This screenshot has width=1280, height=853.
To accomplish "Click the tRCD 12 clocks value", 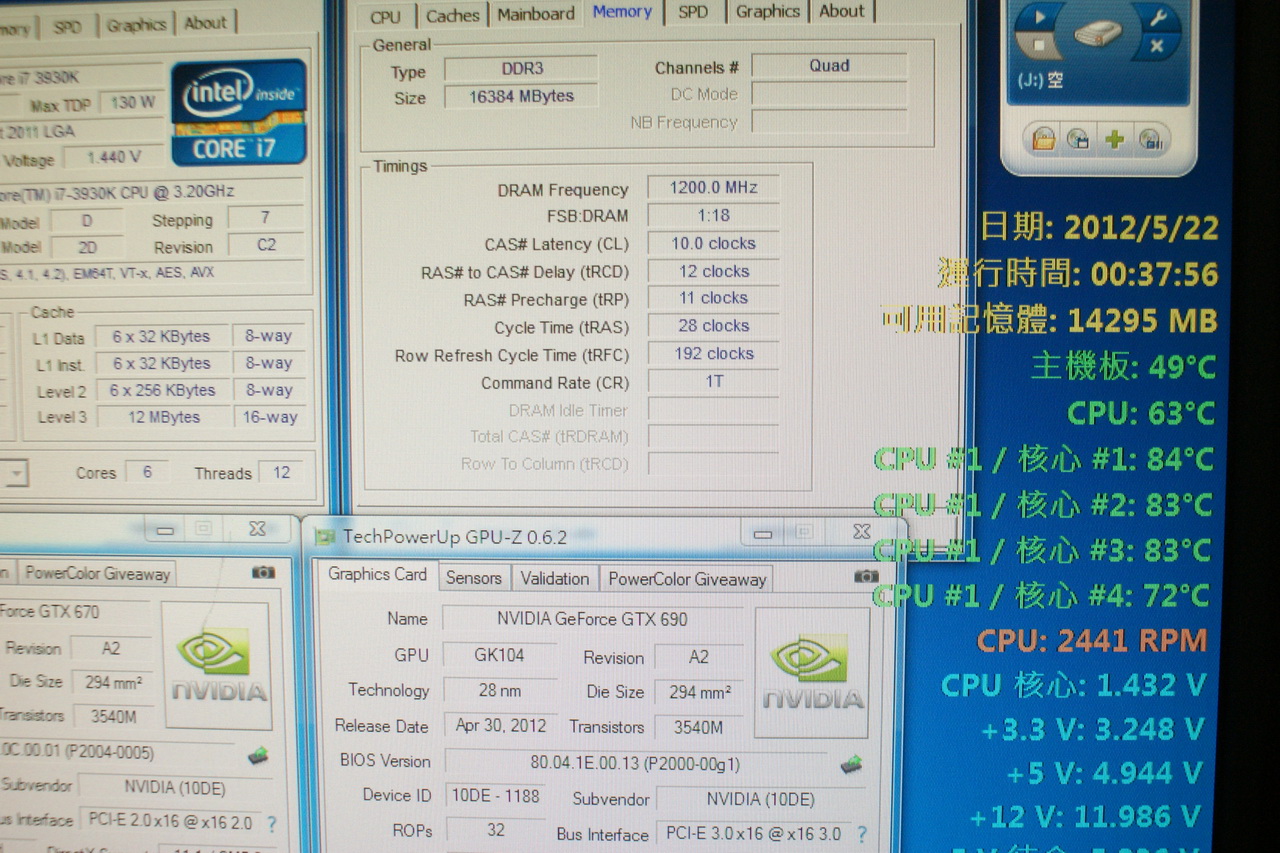I will tap(713, 271).
